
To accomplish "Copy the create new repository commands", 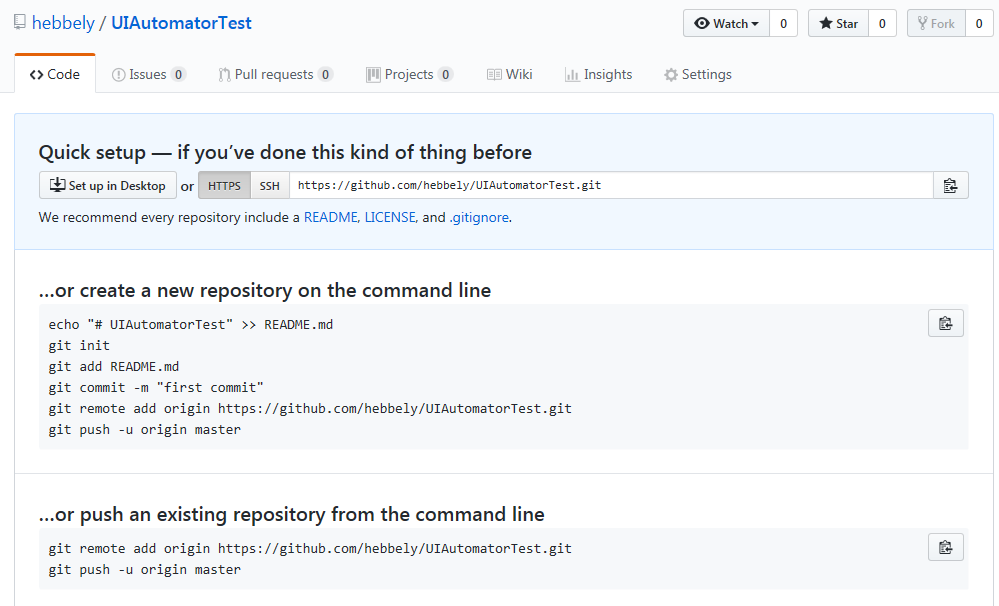I will [x=945, y=323].
